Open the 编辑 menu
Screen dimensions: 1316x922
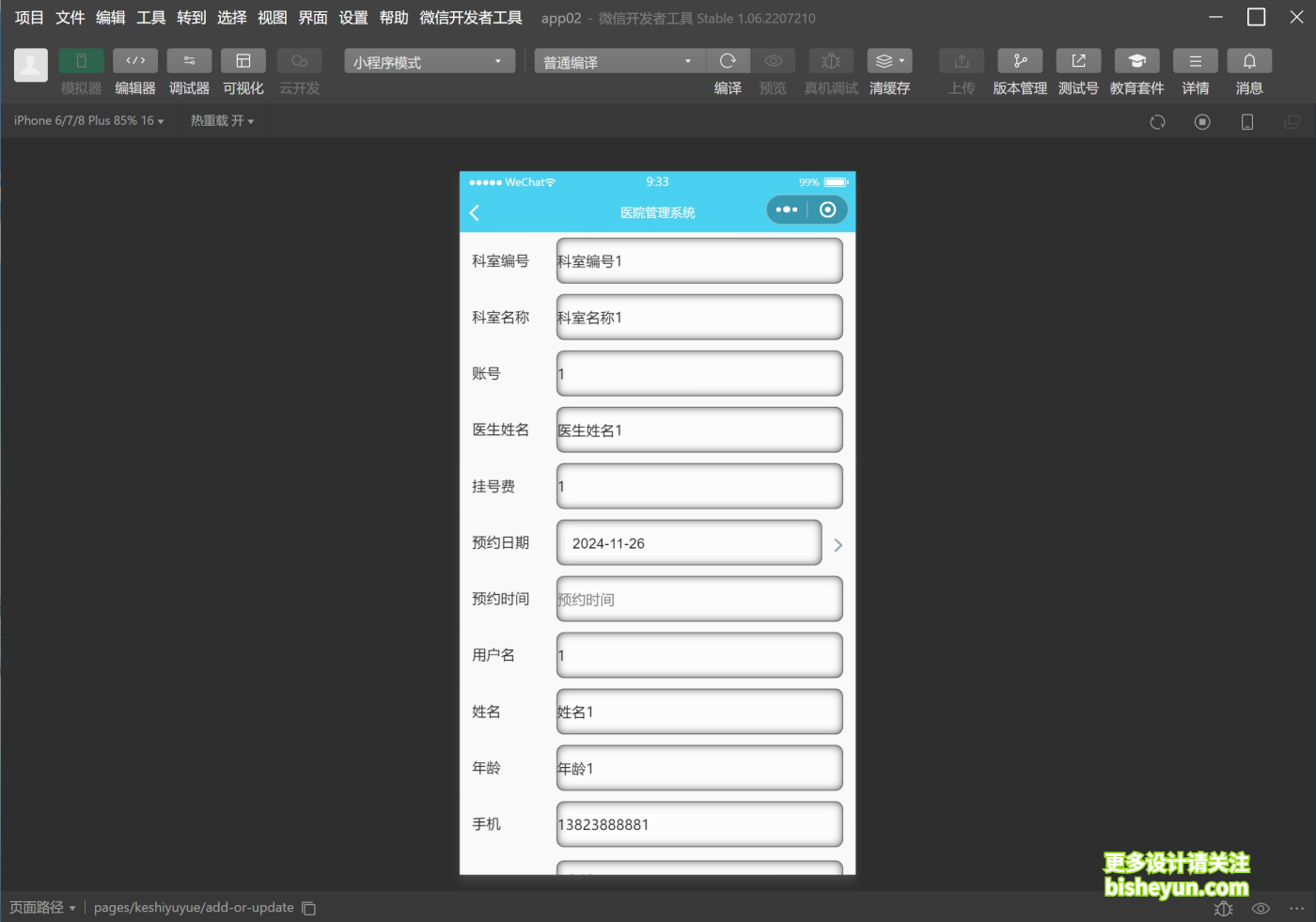[110, 18]
